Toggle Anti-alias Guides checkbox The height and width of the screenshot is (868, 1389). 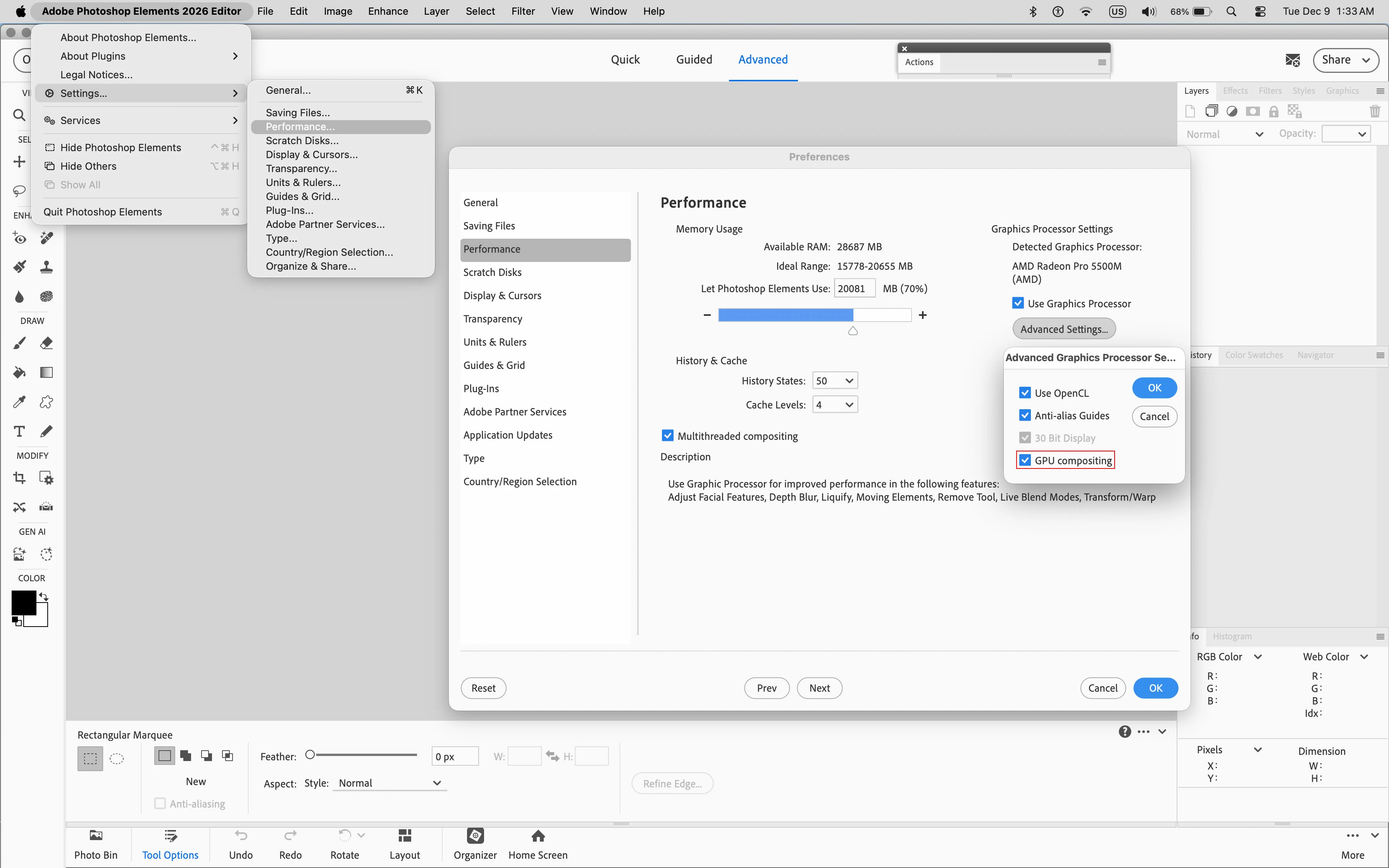point(1025,415)
